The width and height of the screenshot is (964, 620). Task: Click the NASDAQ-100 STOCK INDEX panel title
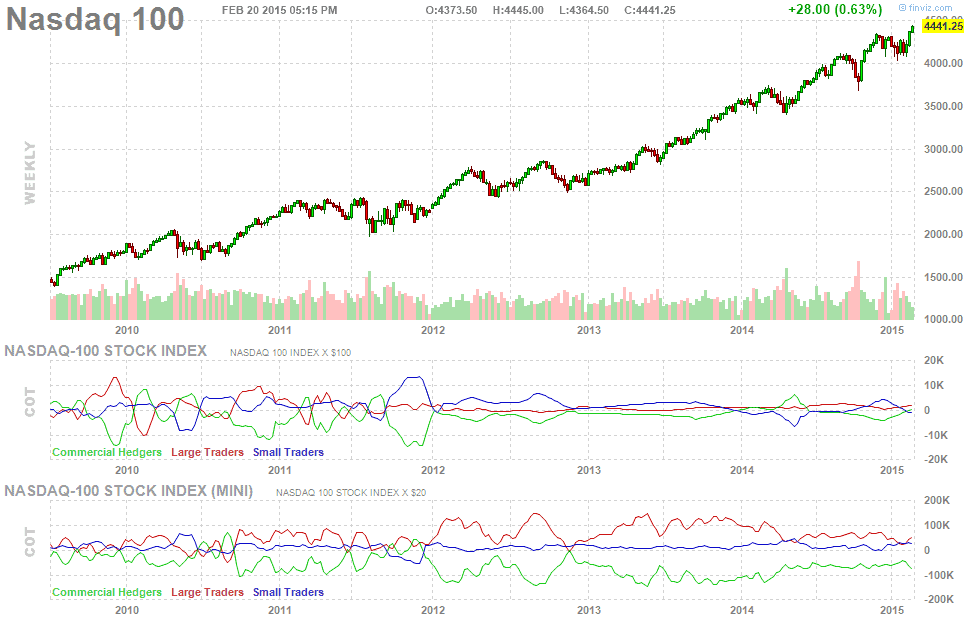click(106, 351)
